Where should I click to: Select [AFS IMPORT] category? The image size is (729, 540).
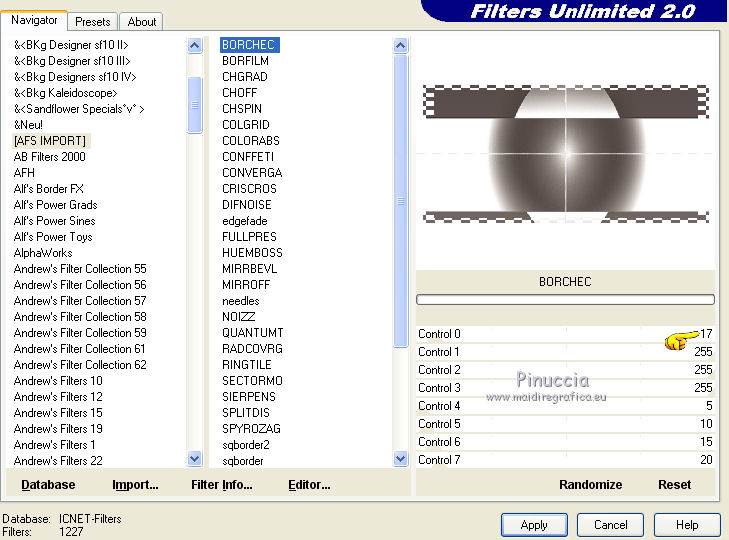coord(50,140)
